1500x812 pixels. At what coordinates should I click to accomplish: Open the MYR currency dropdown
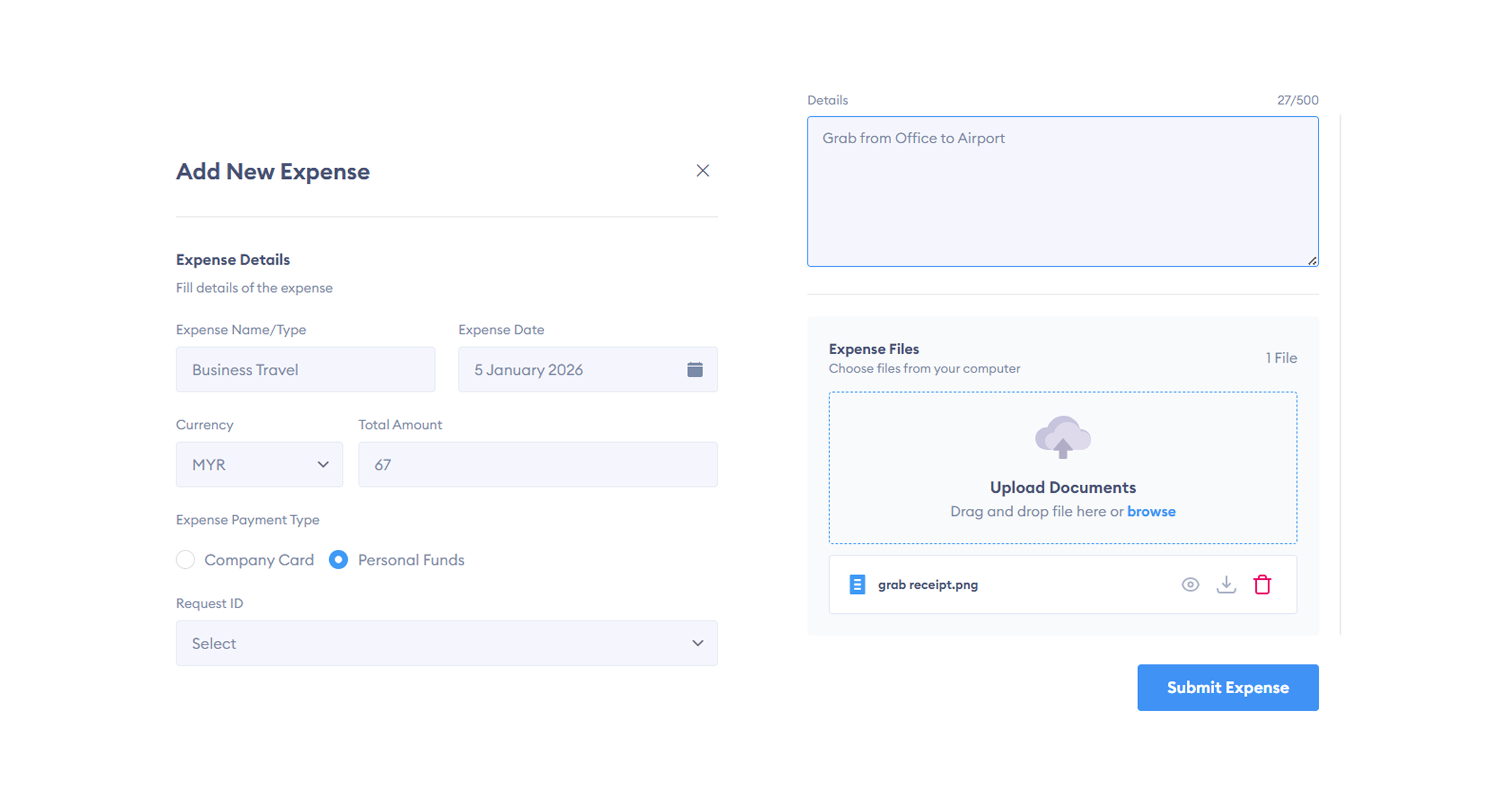coord(259,465)
